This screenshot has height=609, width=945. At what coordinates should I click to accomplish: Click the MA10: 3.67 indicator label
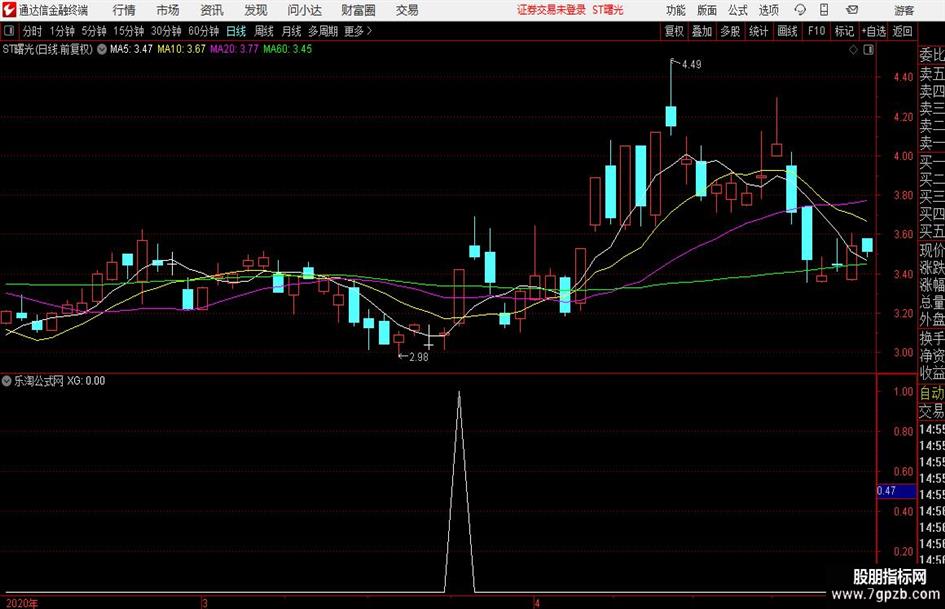click(x=181, y=49)
